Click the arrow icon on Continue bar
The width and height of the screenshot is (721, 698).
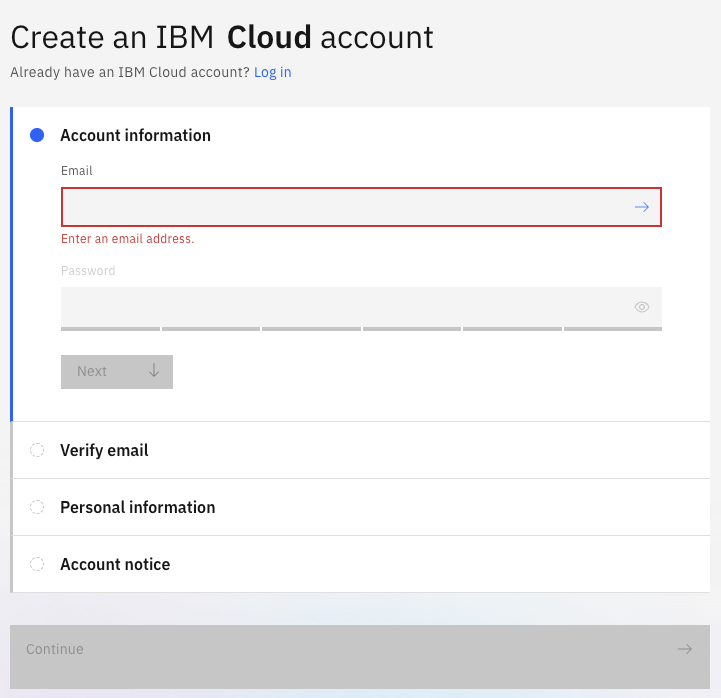pyautogui.click(x=685, y=649)
